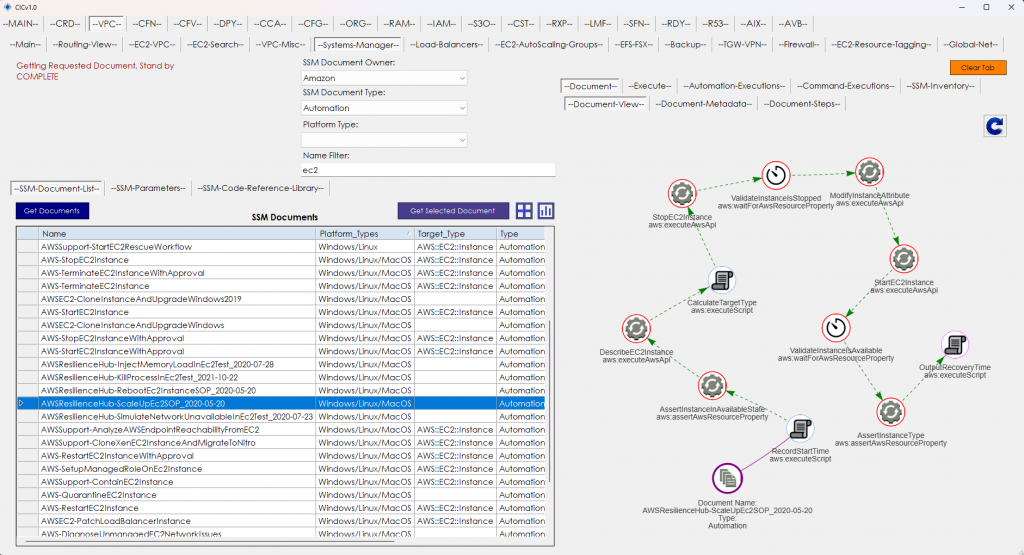Switch to the Load-Balancers tab
Screen dimensions: 1024x555
(x=447, y=44)
